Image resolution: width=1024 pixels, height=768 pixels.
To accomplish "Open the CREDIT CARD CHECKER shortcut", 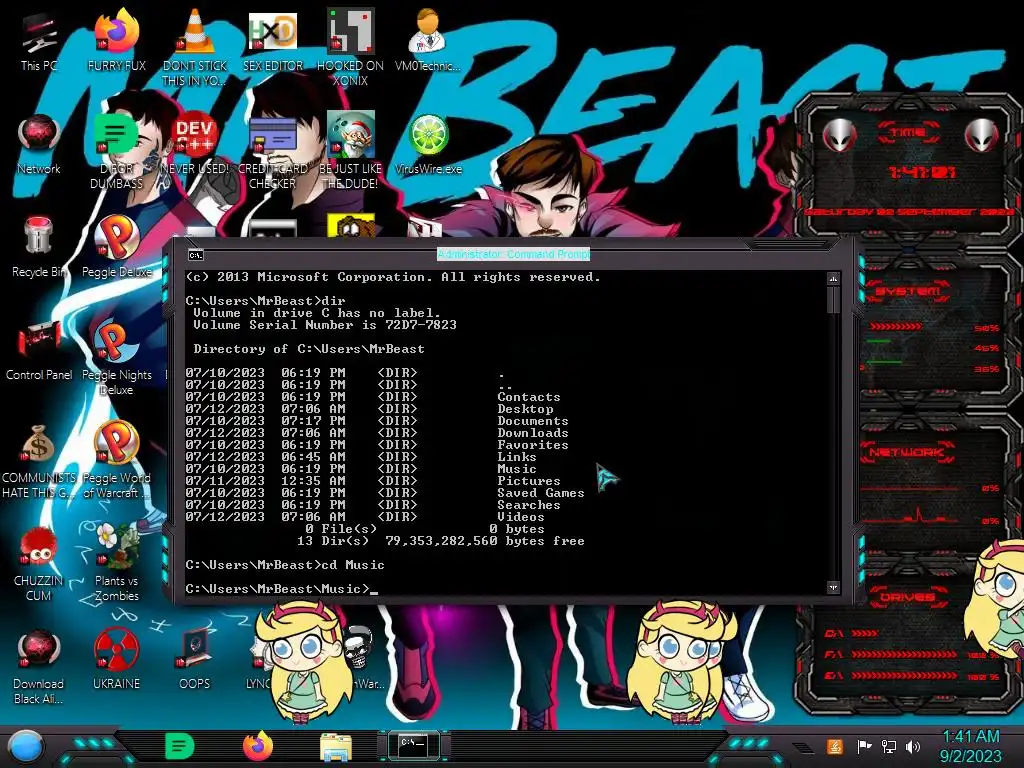I will tap(273, 150).
